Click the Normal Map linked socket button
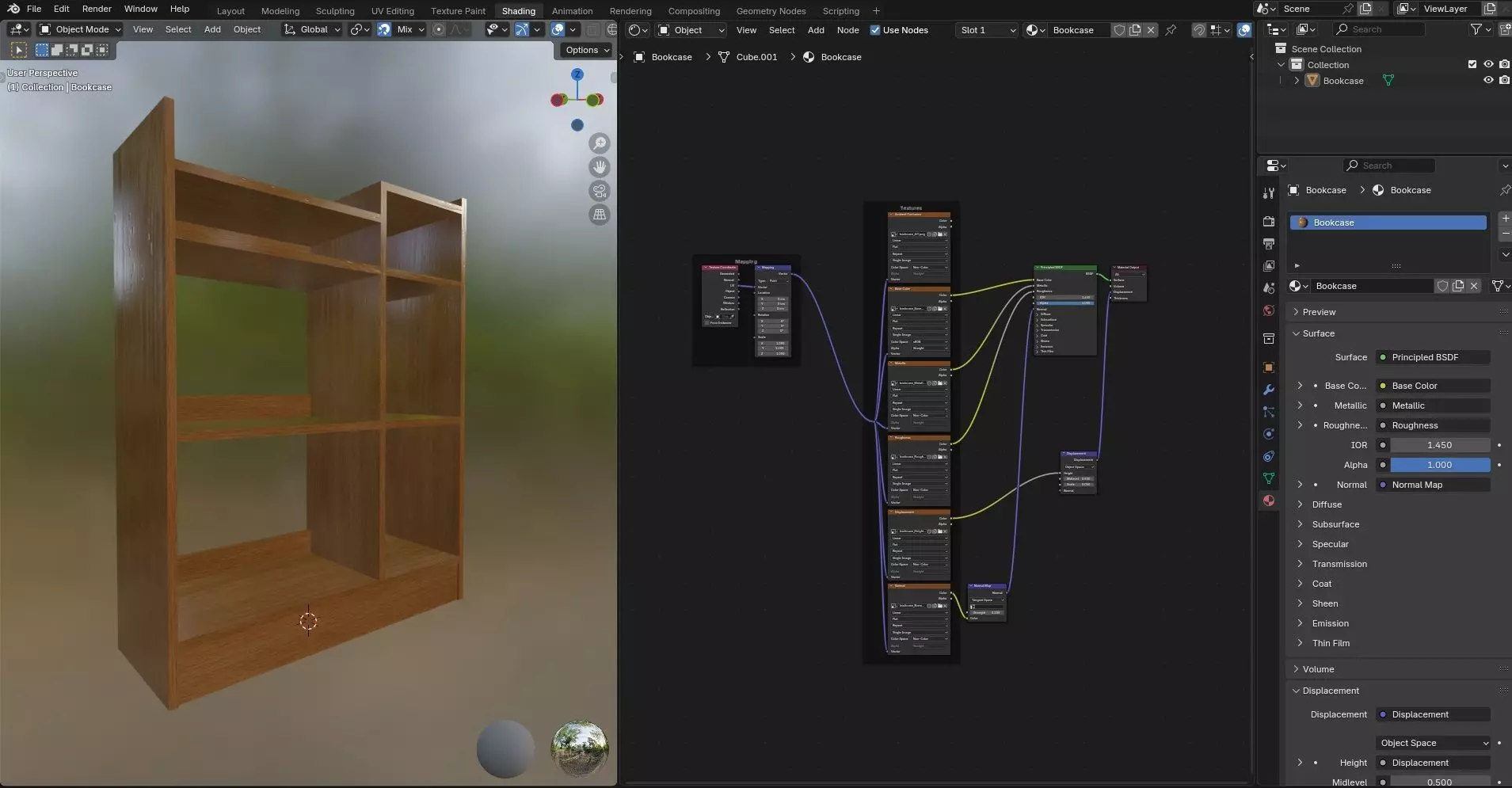1512x788 pixels. [1434, 485]
